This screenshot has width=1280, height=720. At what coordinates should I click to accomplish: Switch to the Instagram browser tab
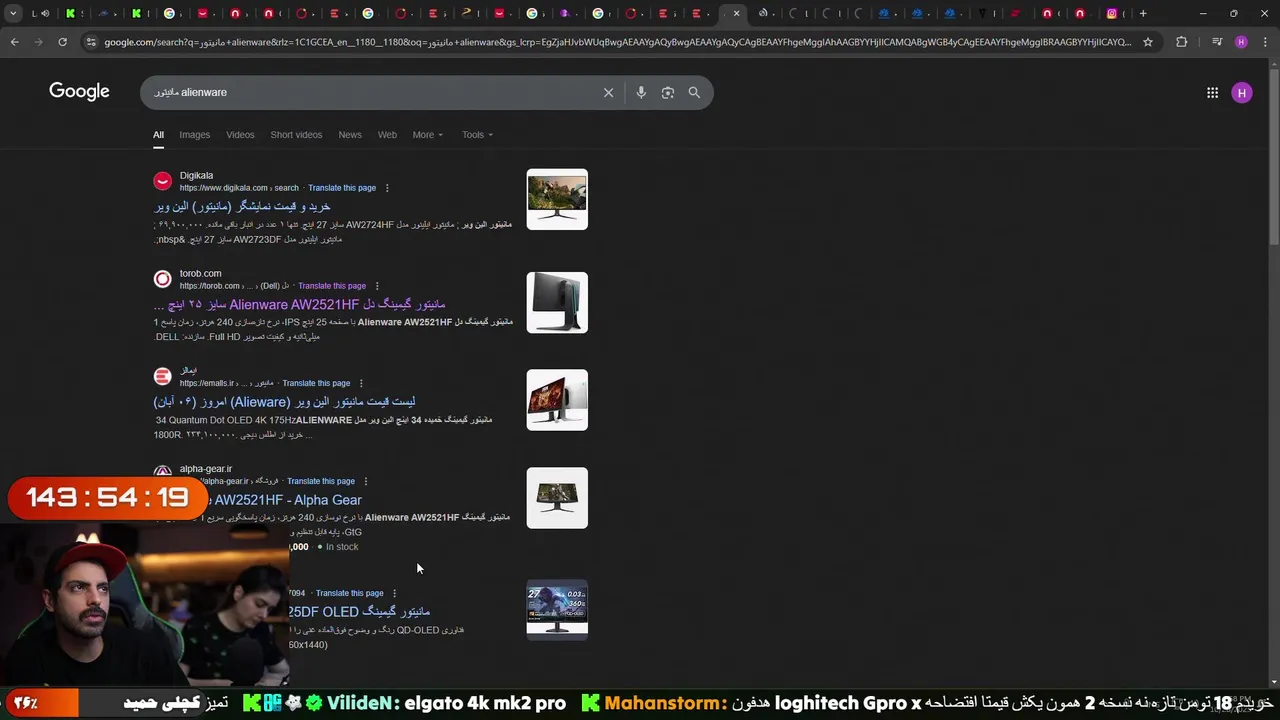(1112, 14)
